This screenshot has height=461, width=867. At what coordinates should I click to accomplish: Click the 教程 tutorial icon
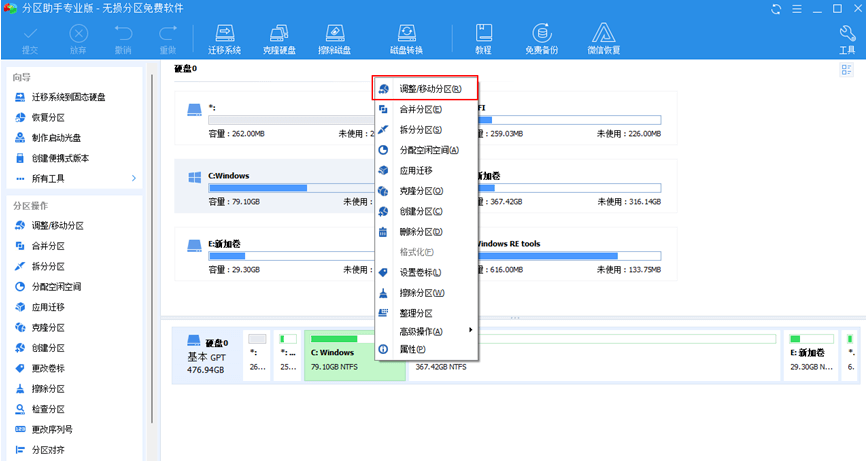point(483,38)
